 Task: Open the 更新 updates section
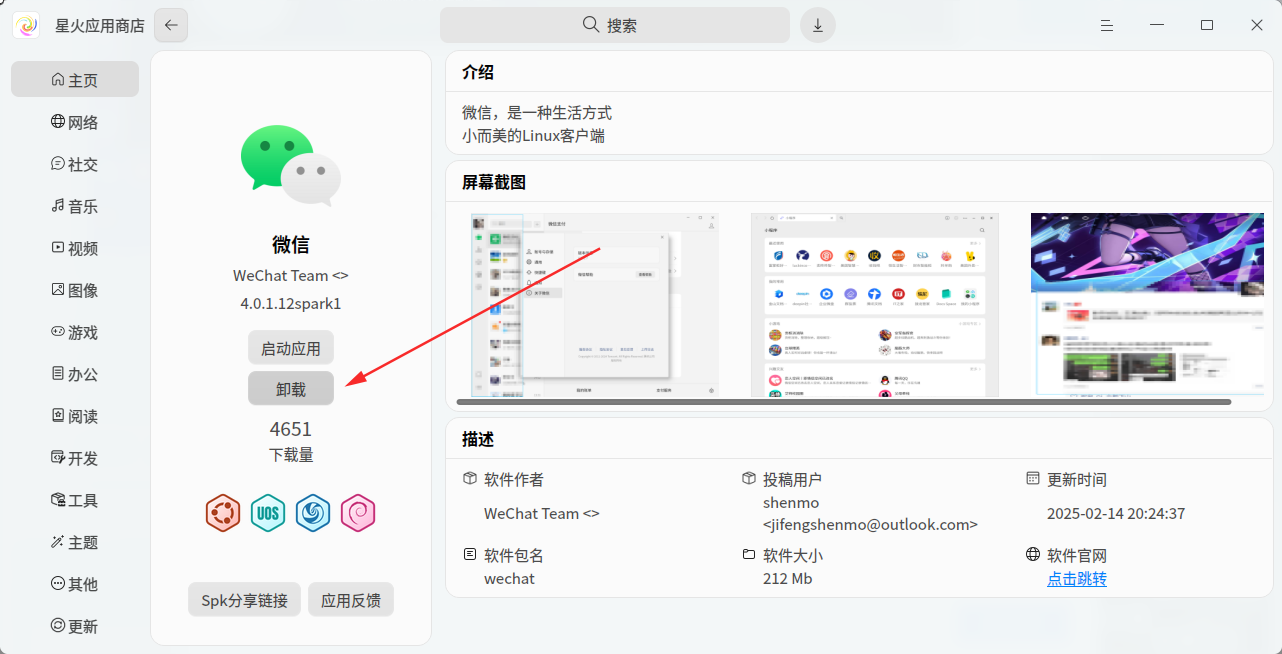click(75, 626)
